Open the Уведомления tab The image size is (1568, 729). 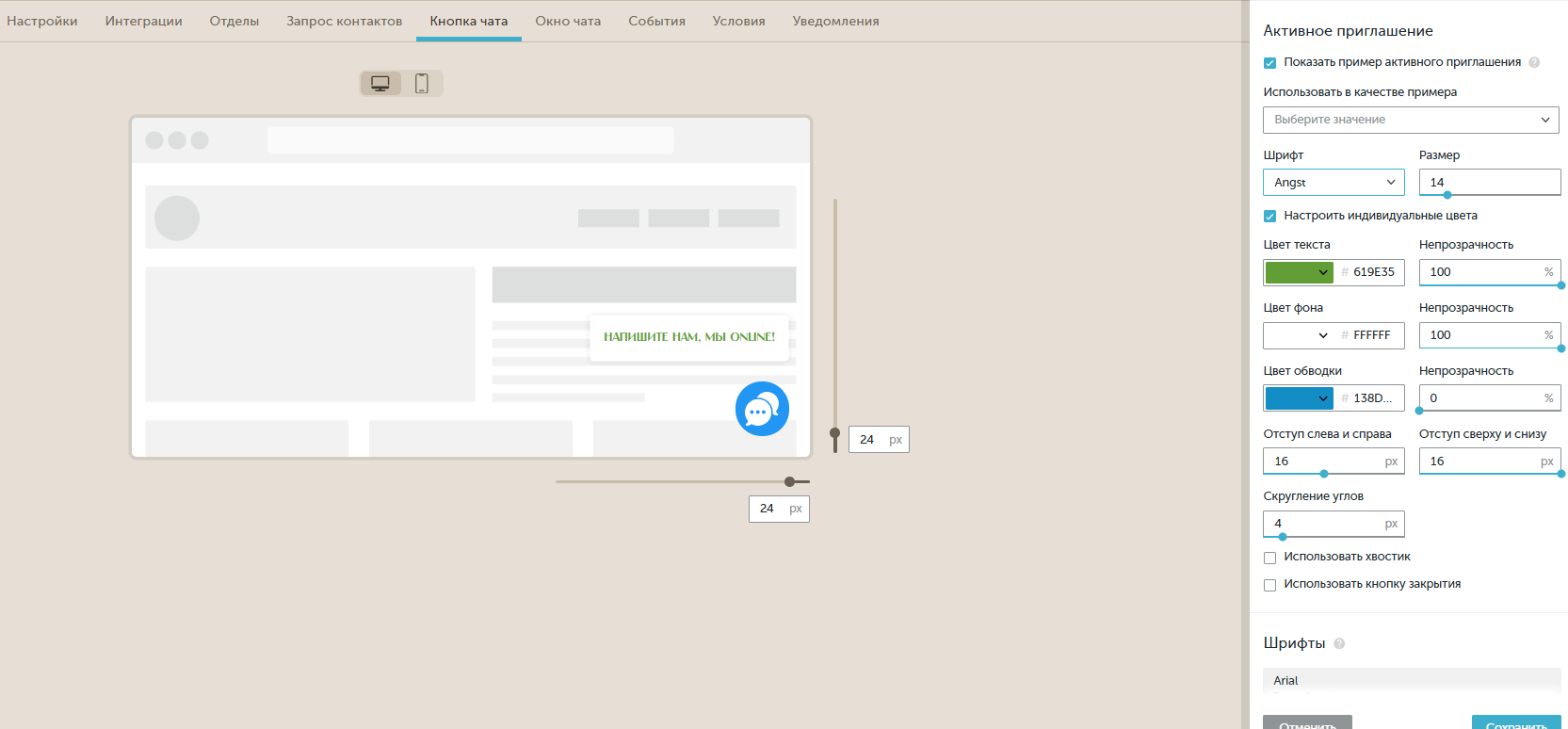click(x=835, y=21)
